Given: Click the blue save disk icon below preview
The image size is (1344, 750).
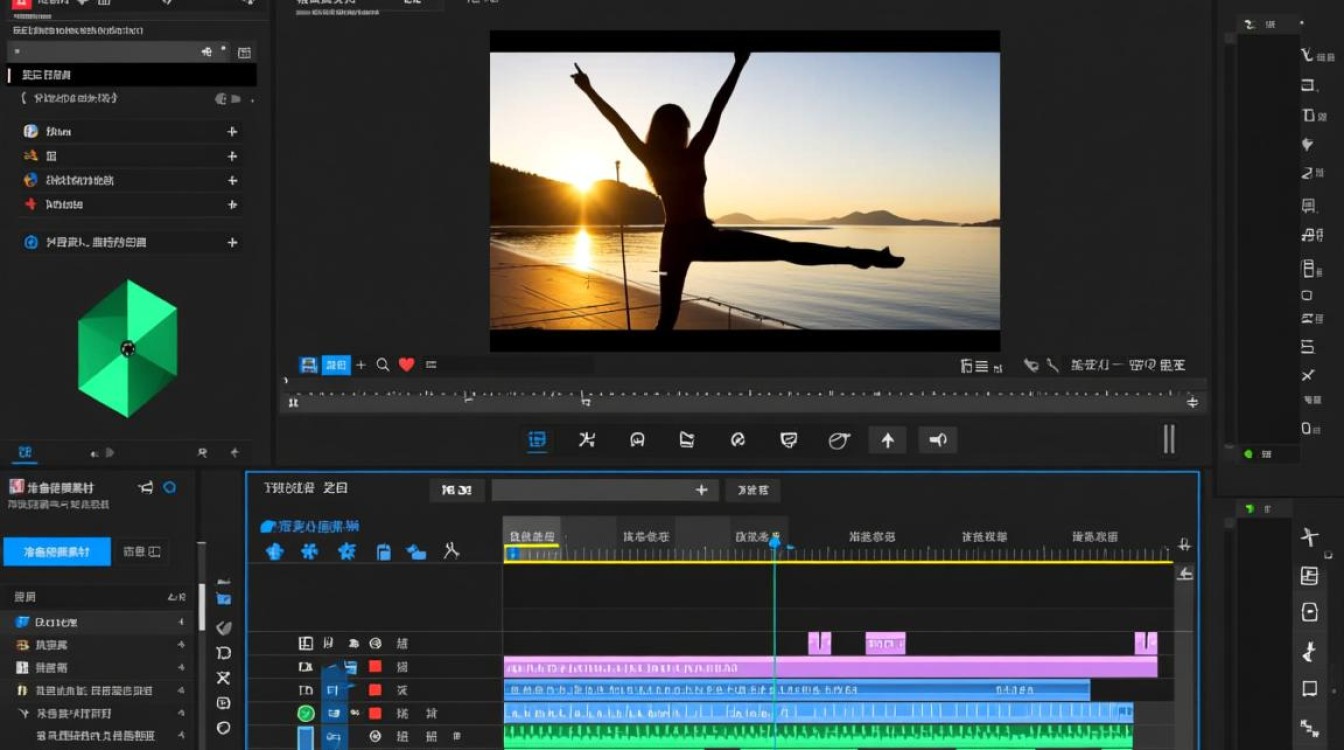Looking at the screenshot, I should 309,365.
